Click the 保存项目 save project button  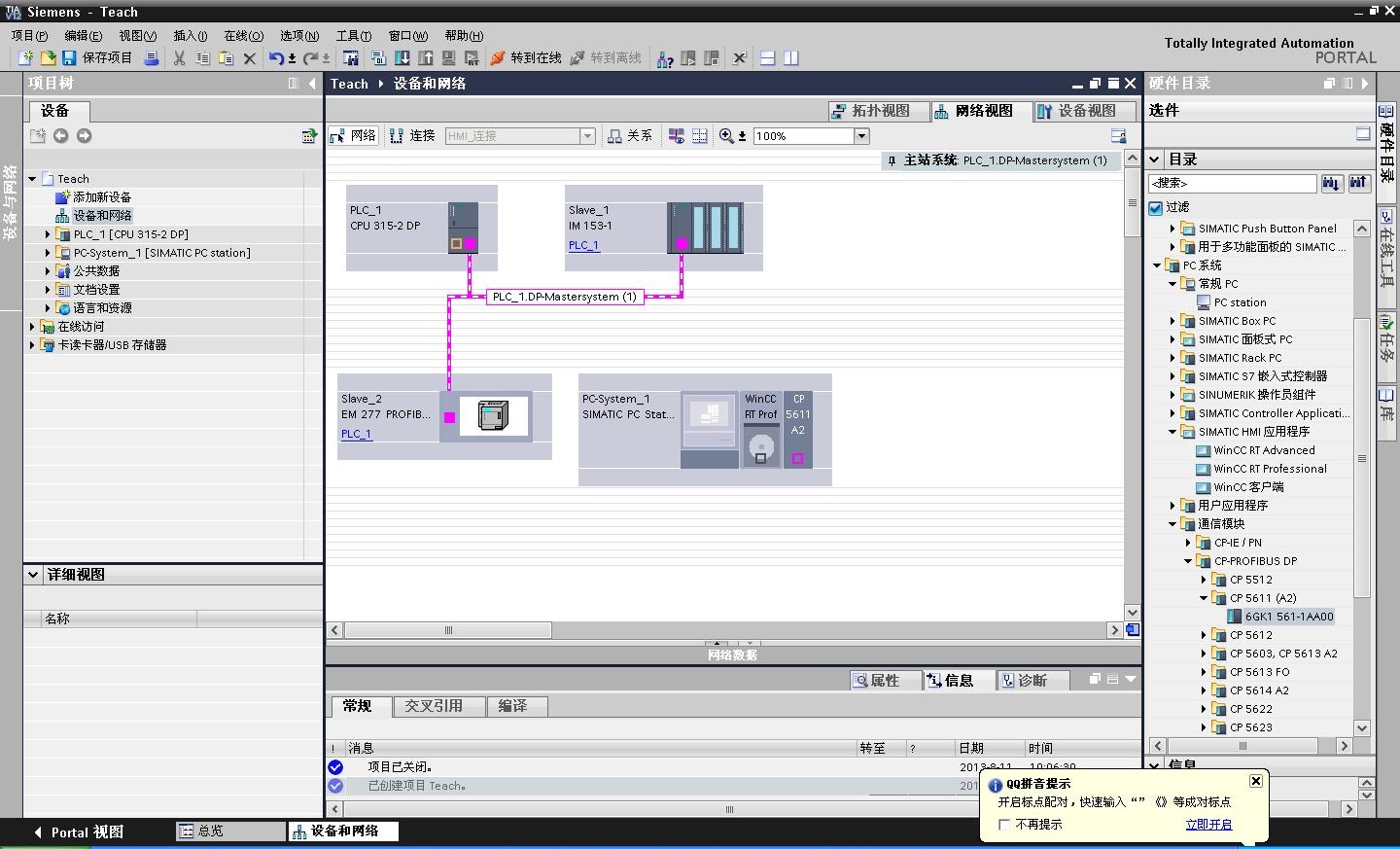(97, 58)
